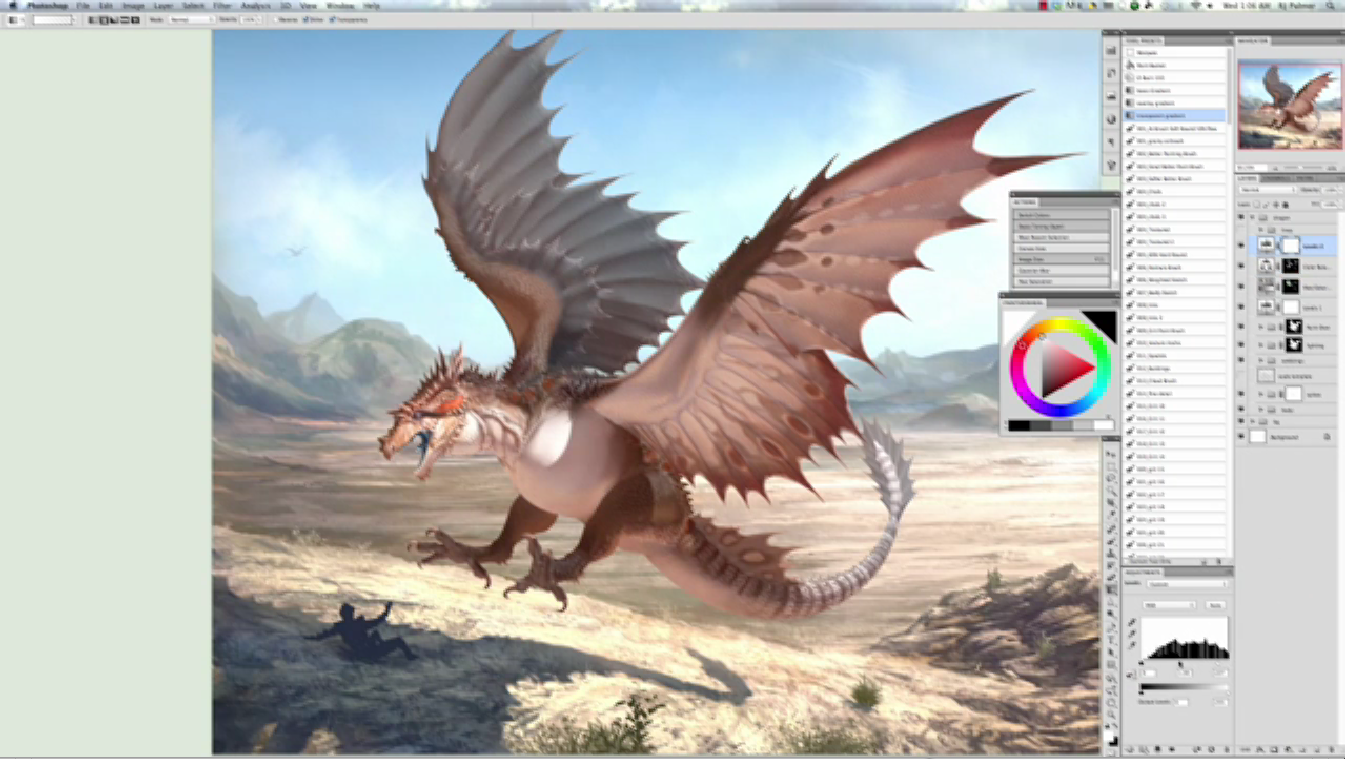Choose the Diamond Gradient type icon
1345x759 pixels.
[x=136, y=20]
